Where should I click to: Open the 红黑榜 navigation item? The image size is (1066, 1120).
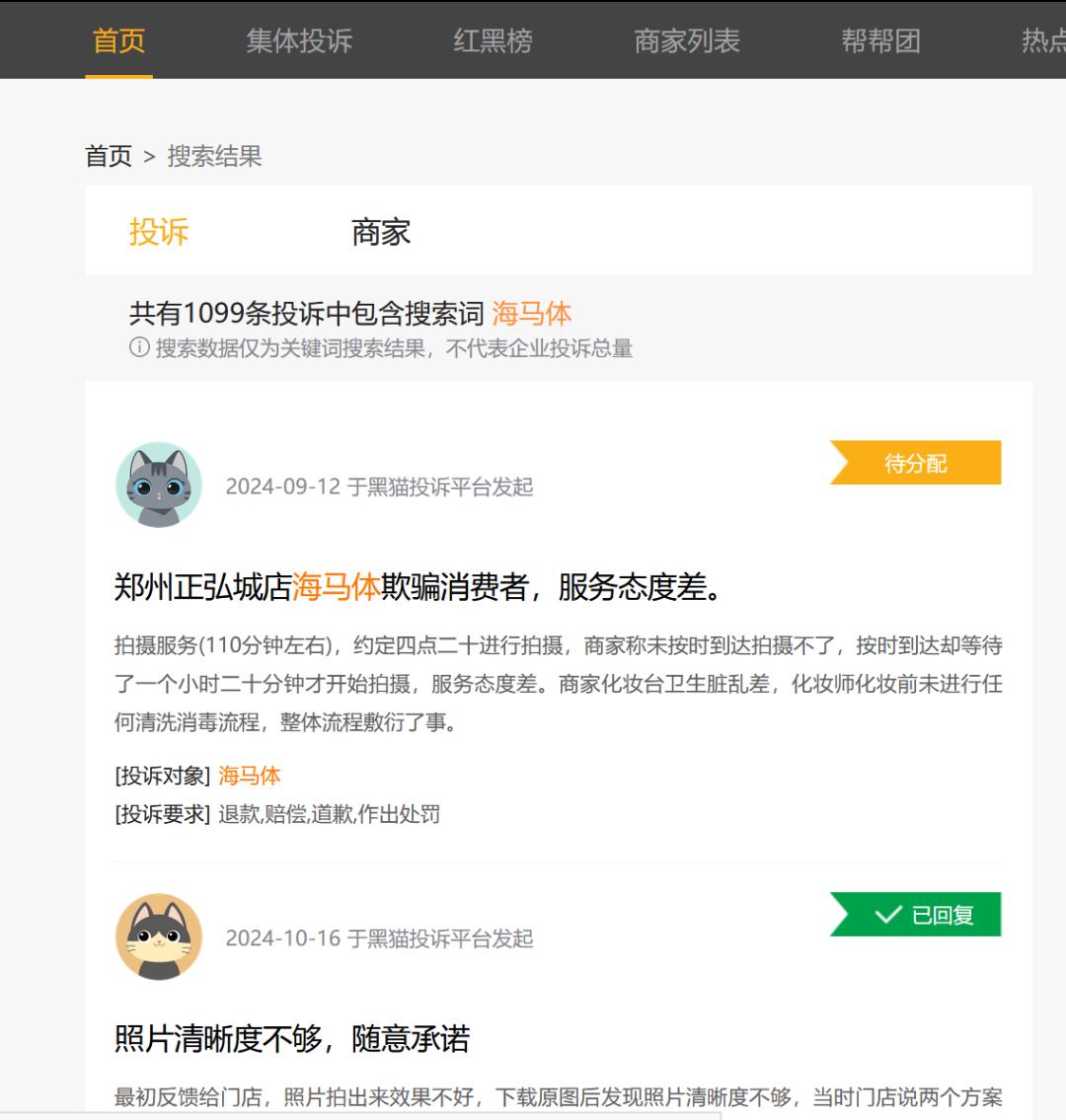point(493,40)
